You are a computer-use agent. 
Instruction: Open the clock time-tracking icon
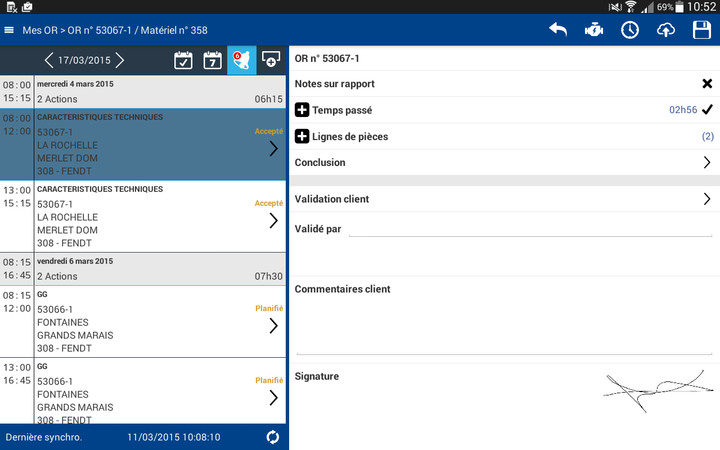coord(630,30)
